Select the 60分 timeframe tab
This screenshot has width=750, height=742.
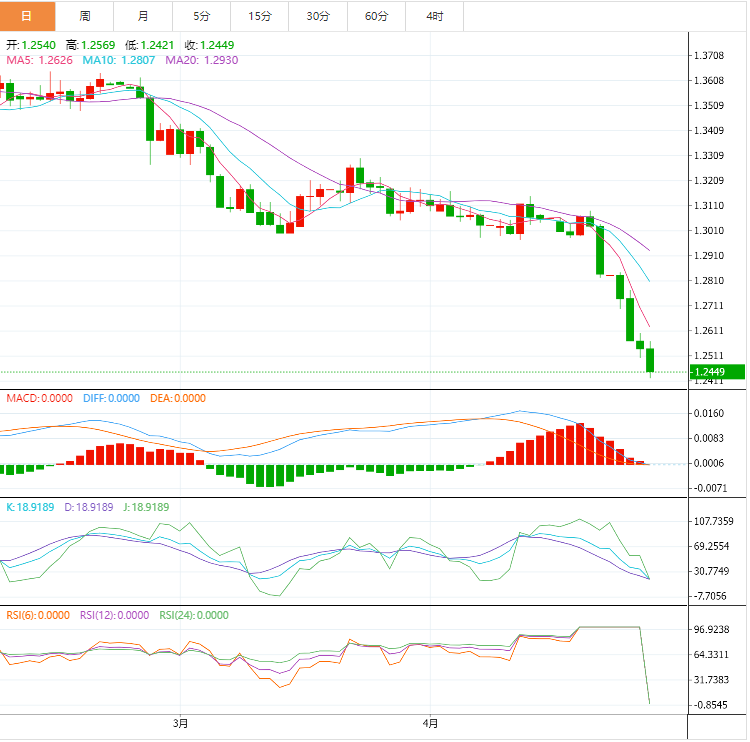pyautogui.click(x=376, y=16)
